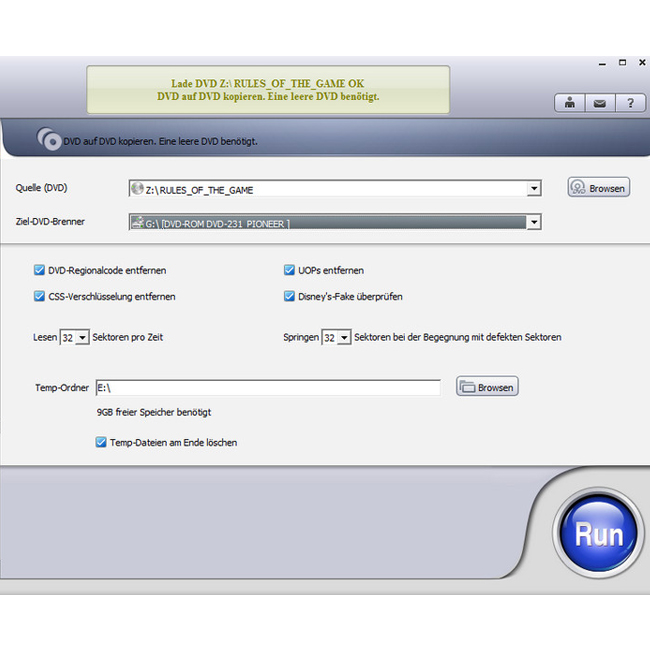650x650 pixels.
Task: Click the Temp-Ordner path input field
Action: pos(267,387)
